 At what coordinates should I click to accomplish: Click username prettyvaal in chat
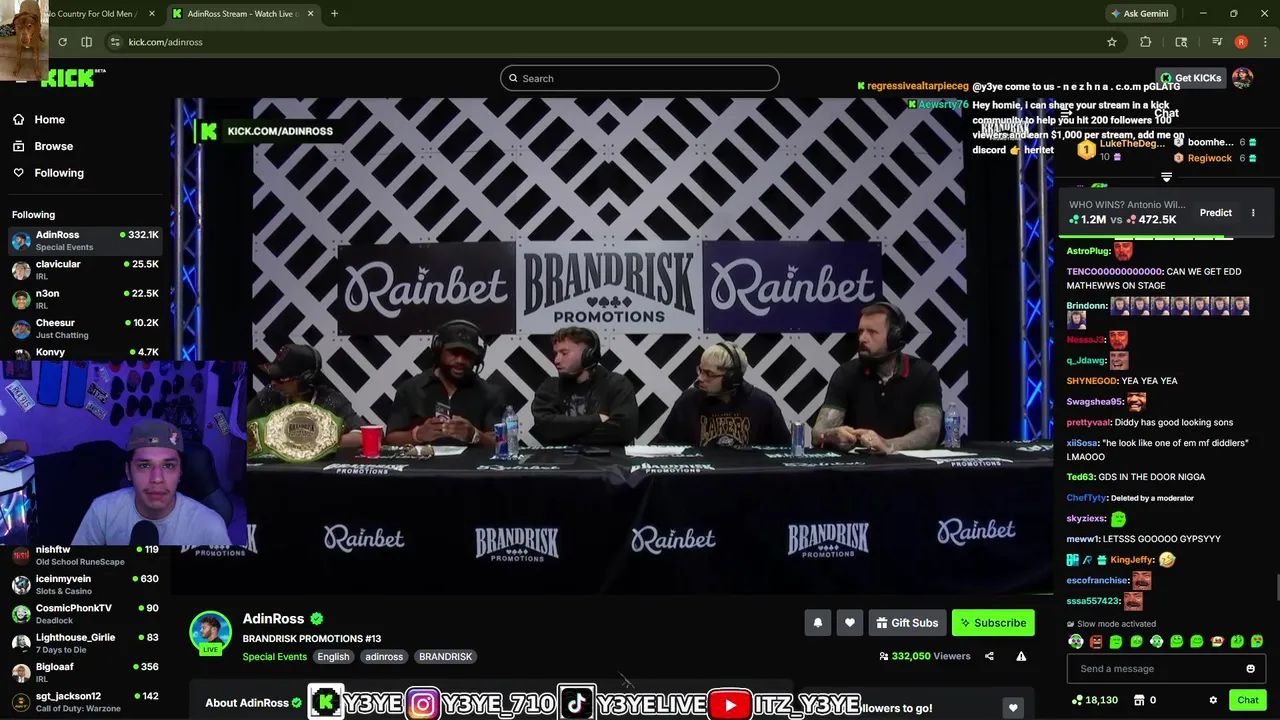coord(1089,422)
